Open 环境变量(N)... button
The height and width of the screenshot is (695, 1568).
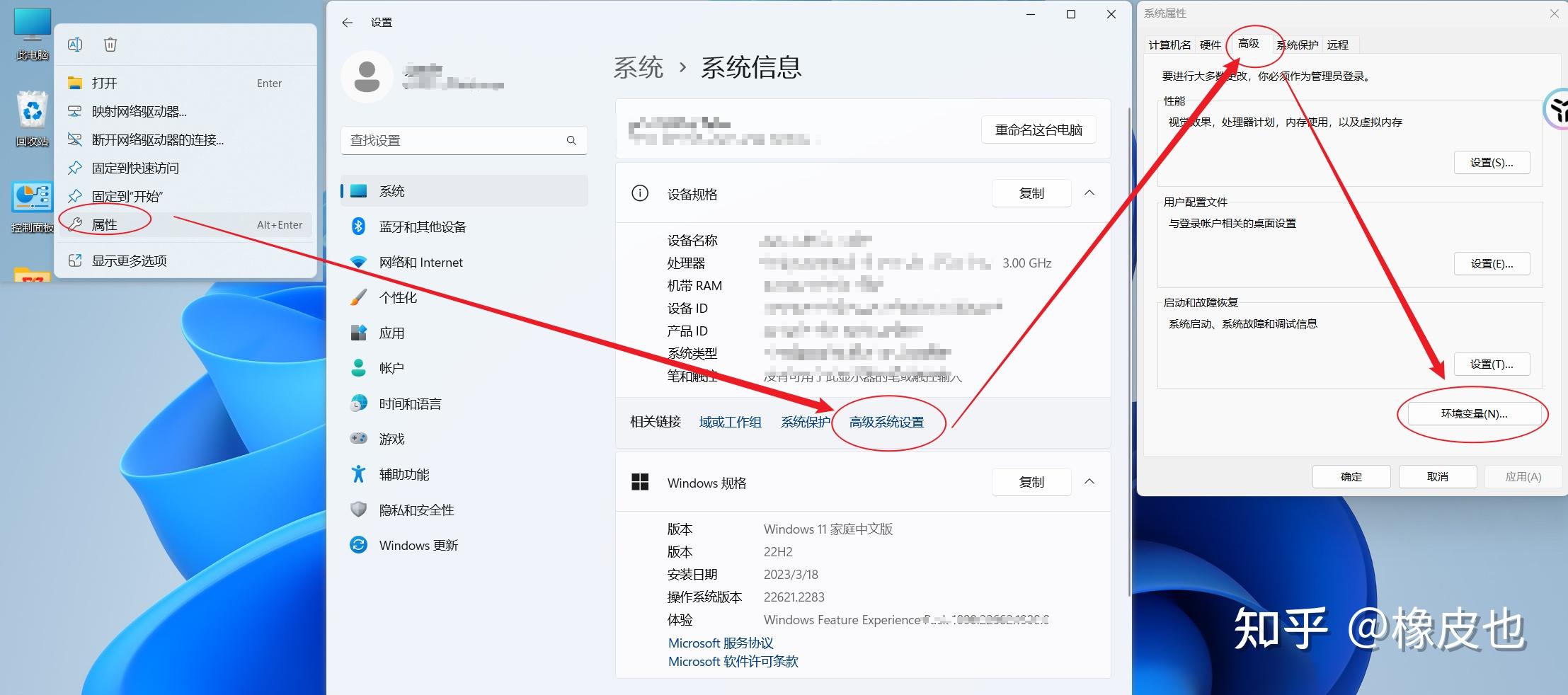1475,413
